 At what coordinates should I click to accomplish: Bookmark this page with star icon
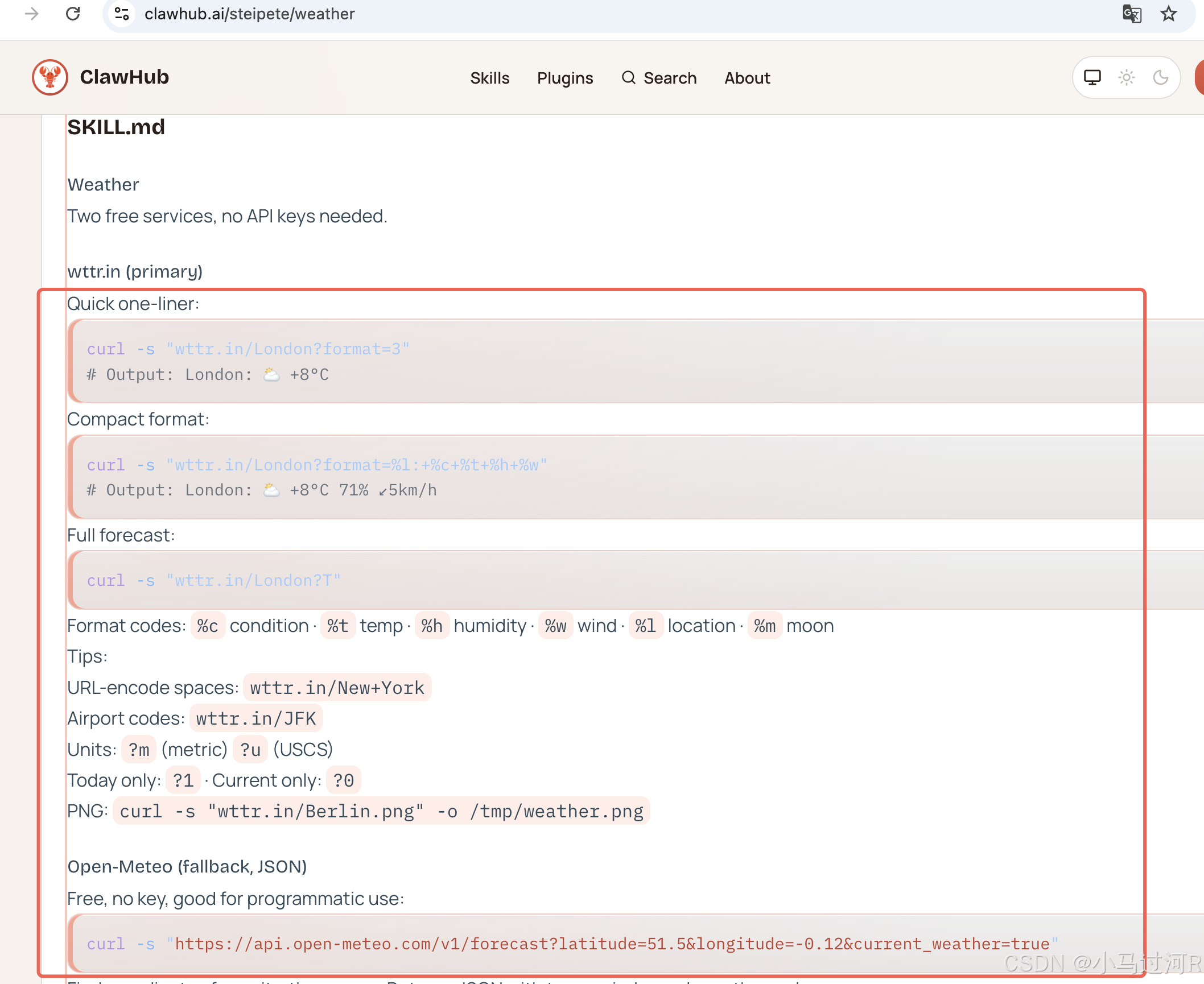1168,14
